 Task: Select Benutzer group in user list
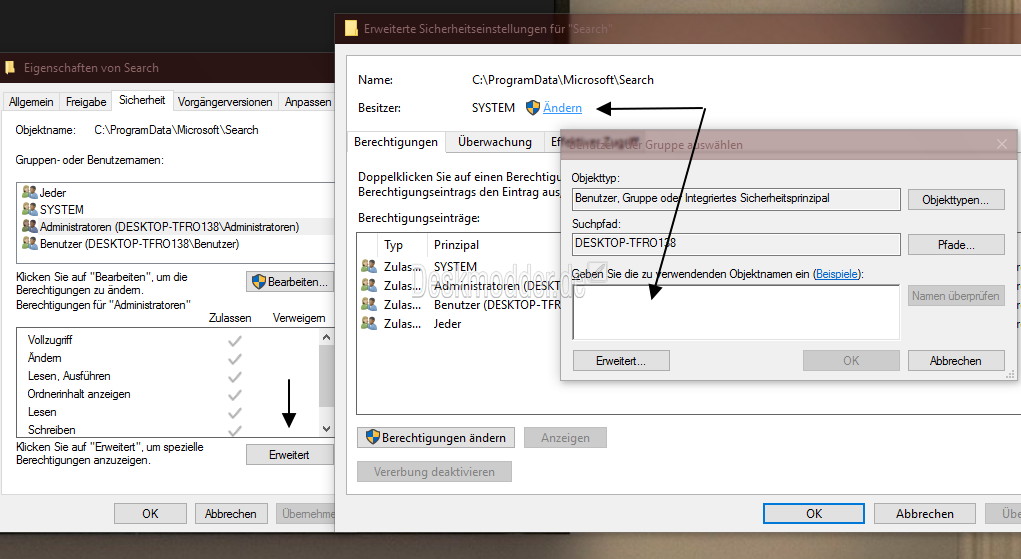click(x=138, y=244)
